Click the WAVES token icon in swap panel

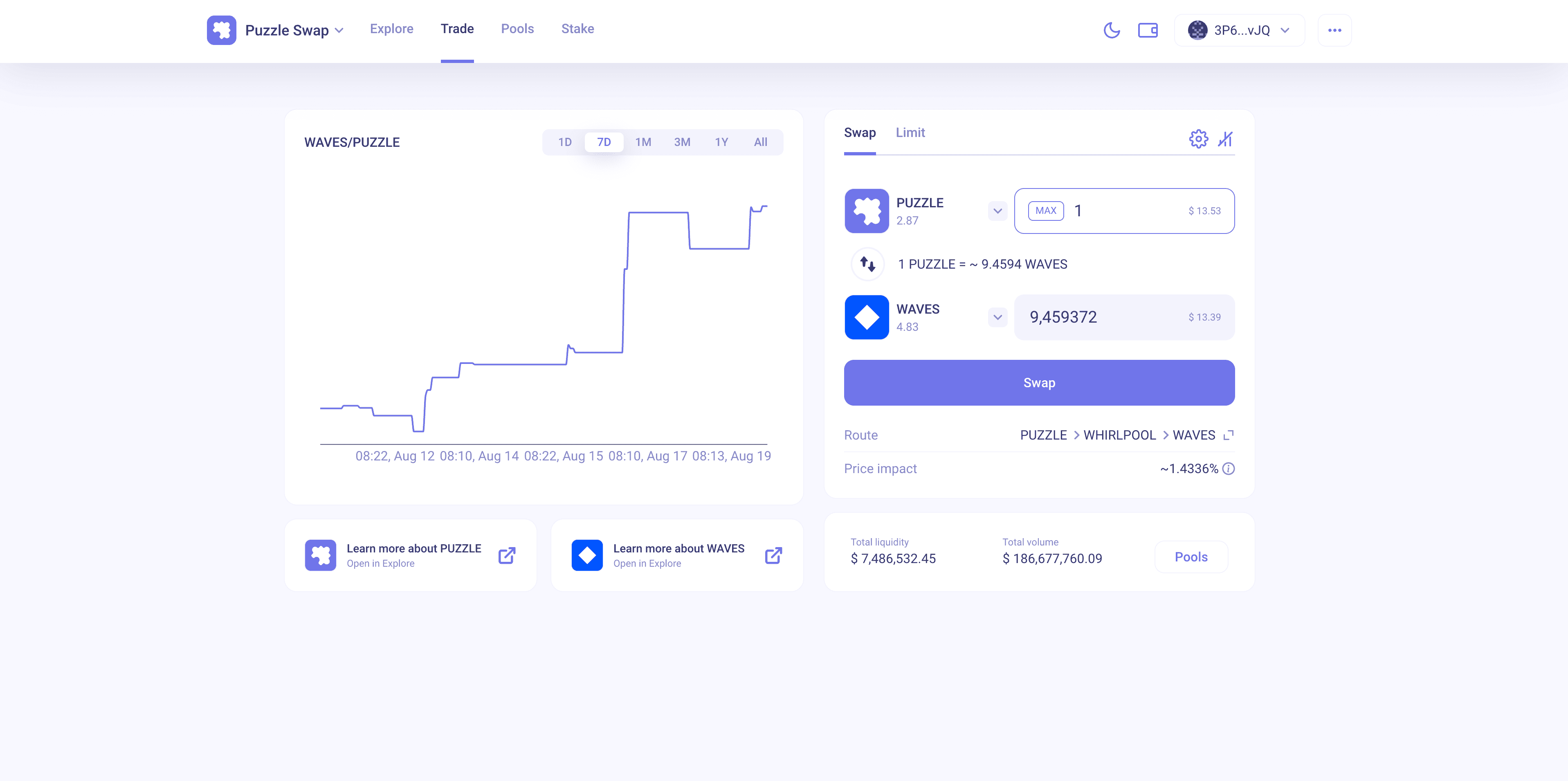click(866, 317)
